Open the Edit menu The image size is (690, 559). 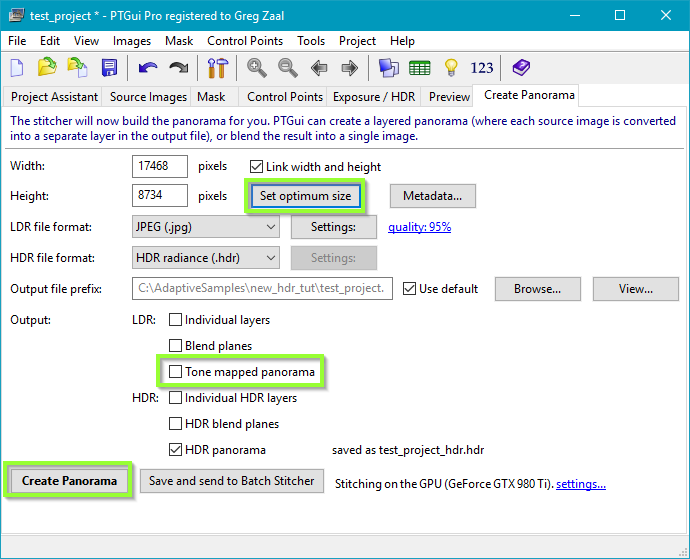tap(50, 41)
